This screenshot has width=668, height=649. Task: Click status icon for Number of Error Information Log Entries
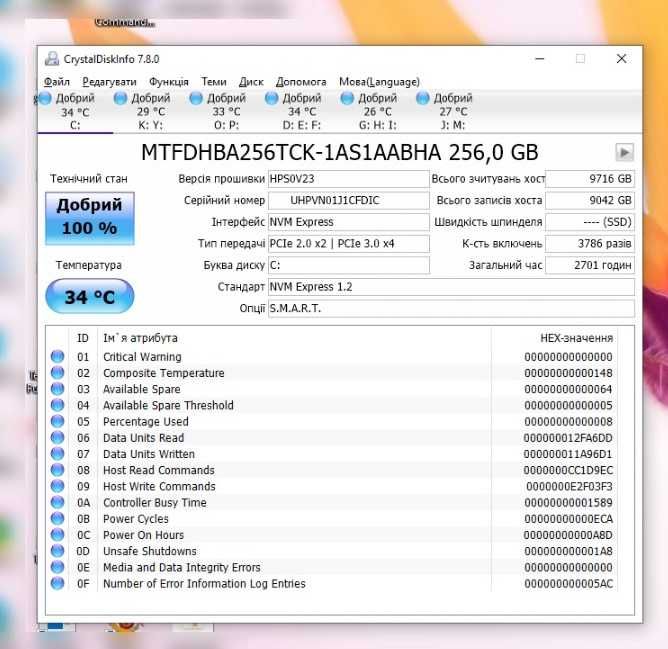coord(58,583)
